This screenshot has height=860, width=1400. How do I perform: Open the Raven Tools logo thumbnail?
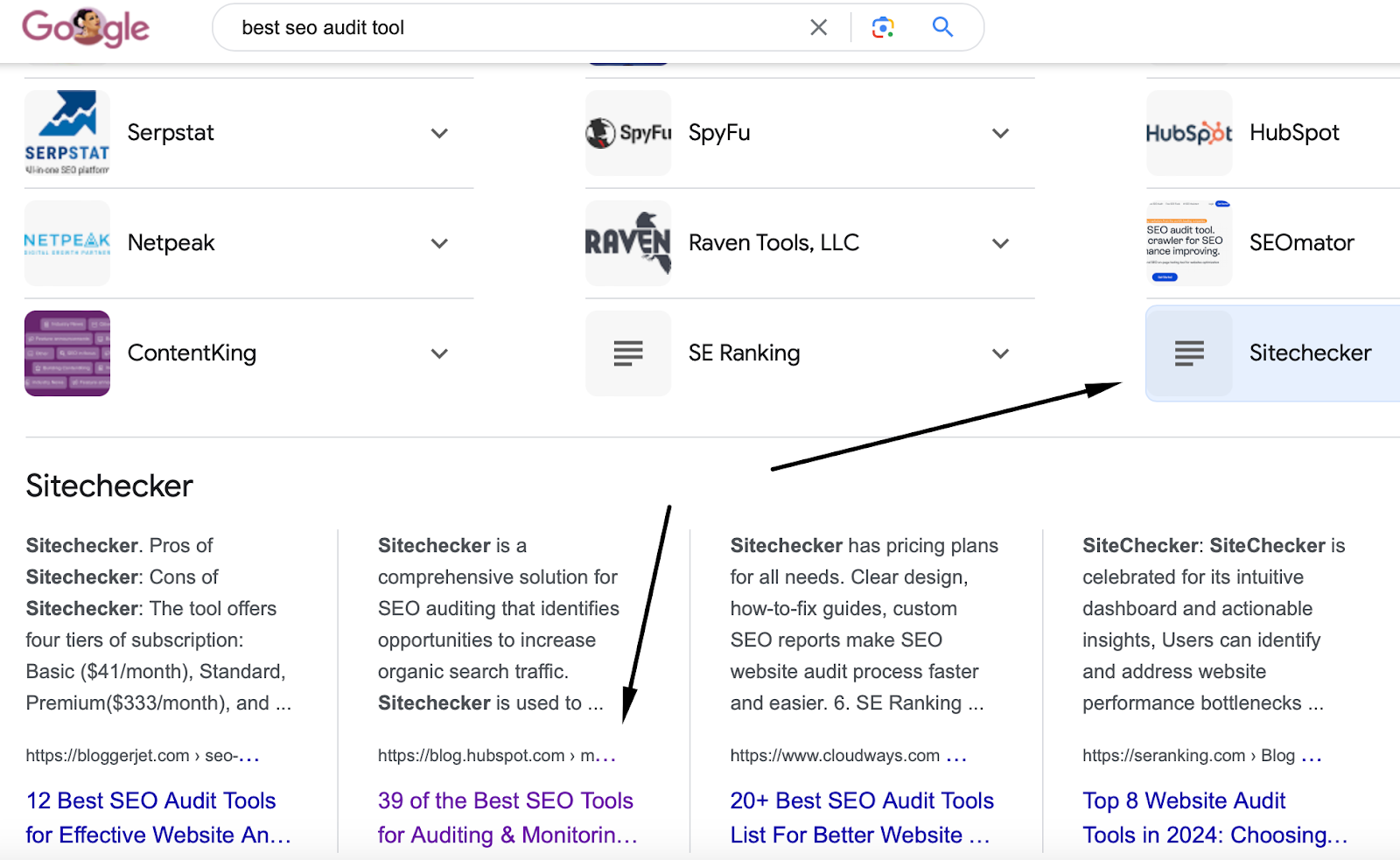[x=628, y=243]
